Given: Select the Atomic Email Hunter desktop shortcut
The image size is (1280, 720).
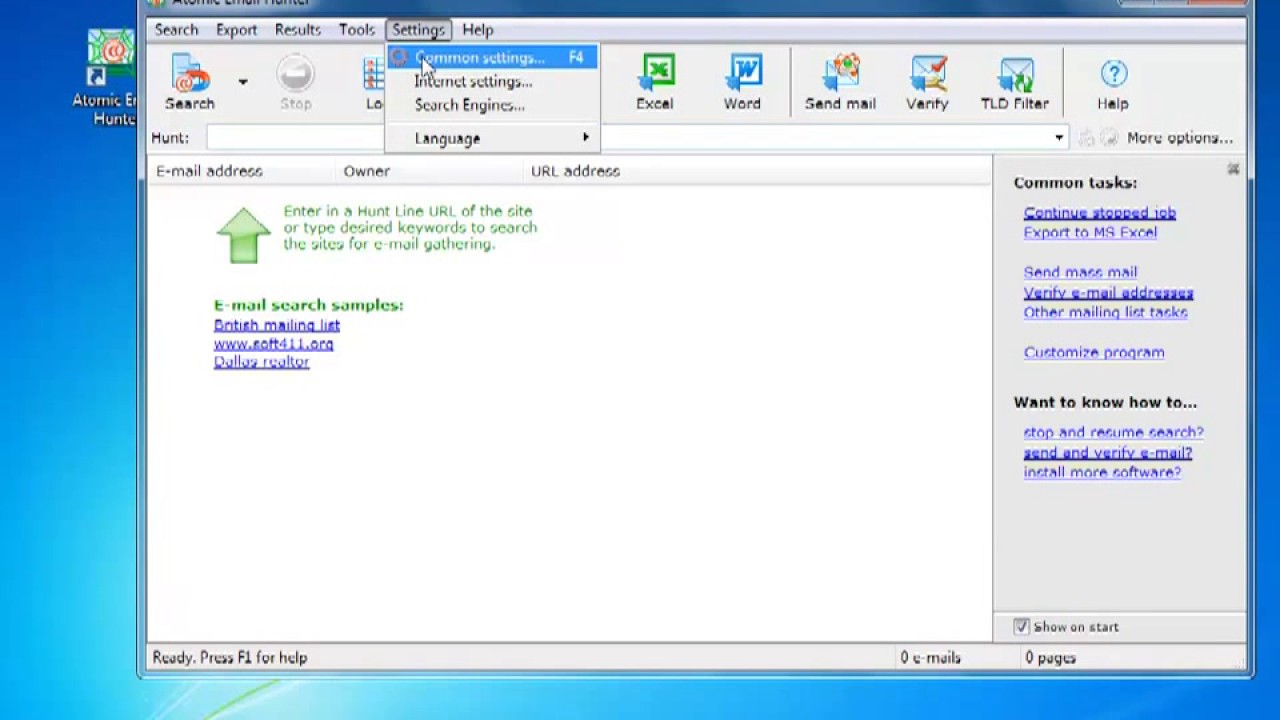Looking at the screenshot, I should click(104, 78).
